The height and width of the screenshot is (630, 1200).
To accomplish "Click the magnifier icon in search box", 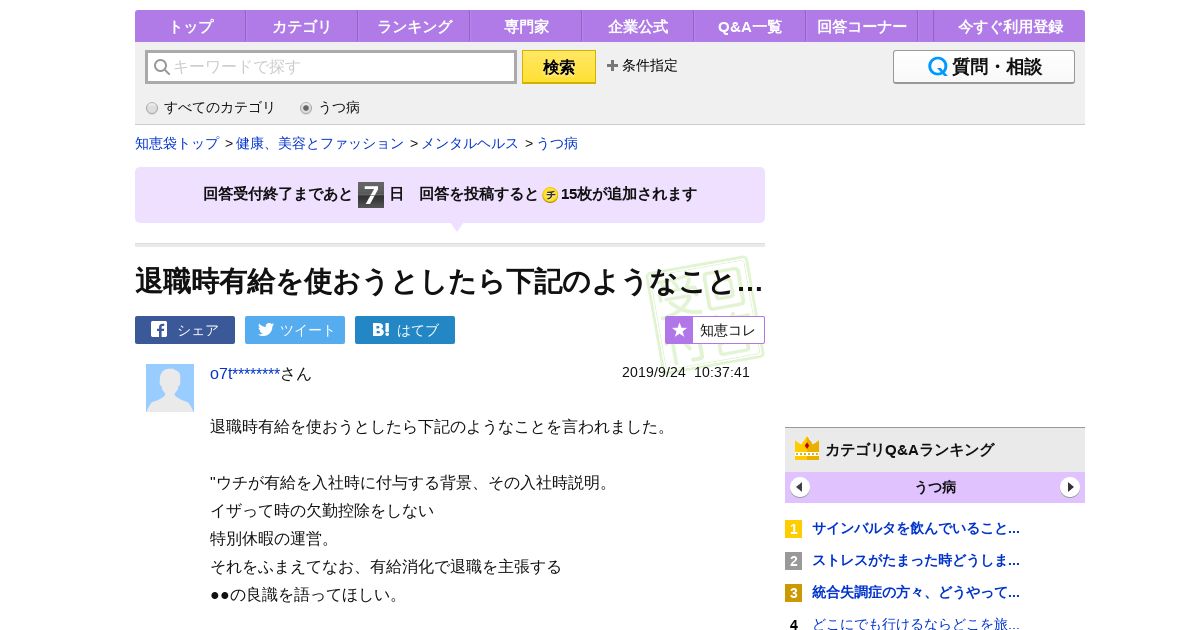I will (161, 67).
